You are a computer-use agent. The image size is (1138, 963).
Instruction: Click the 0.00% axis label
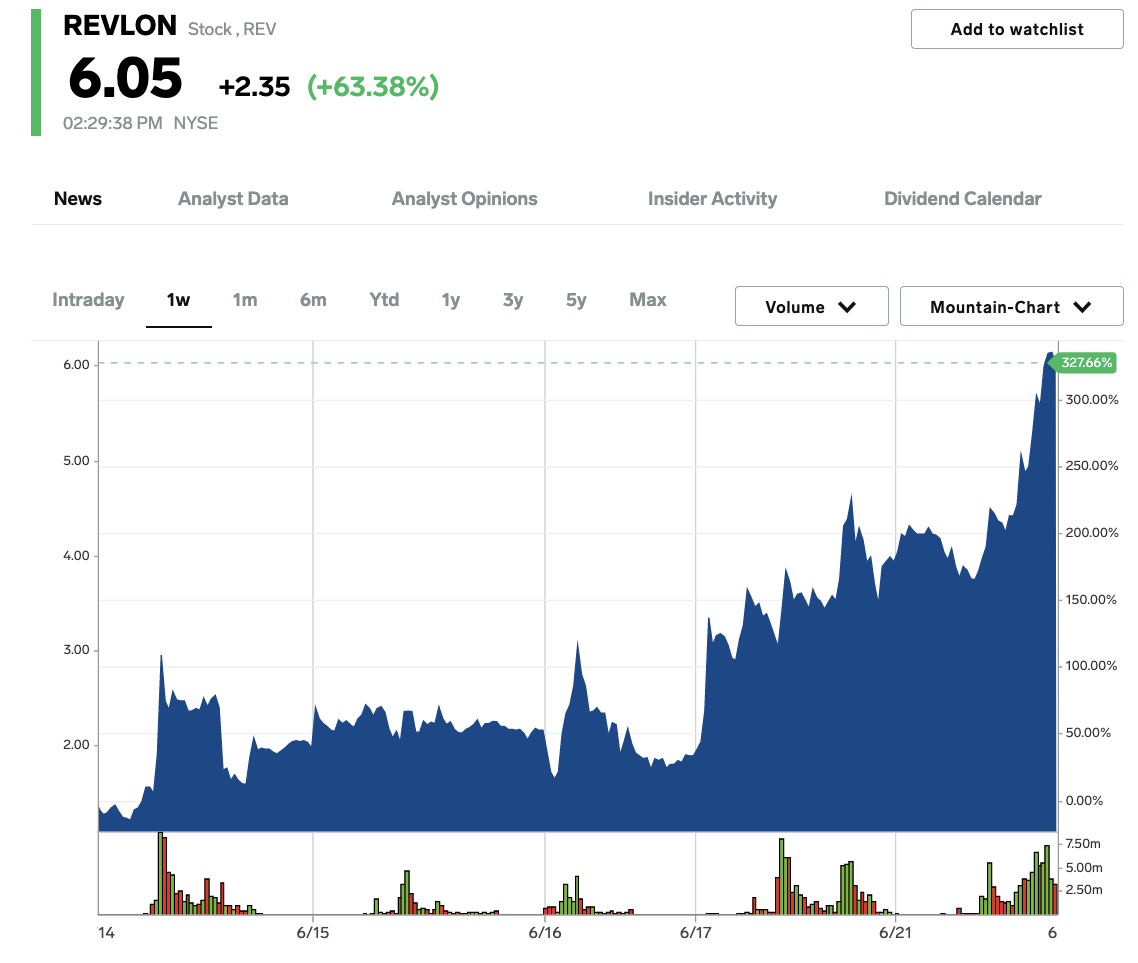click(1084, 800)
